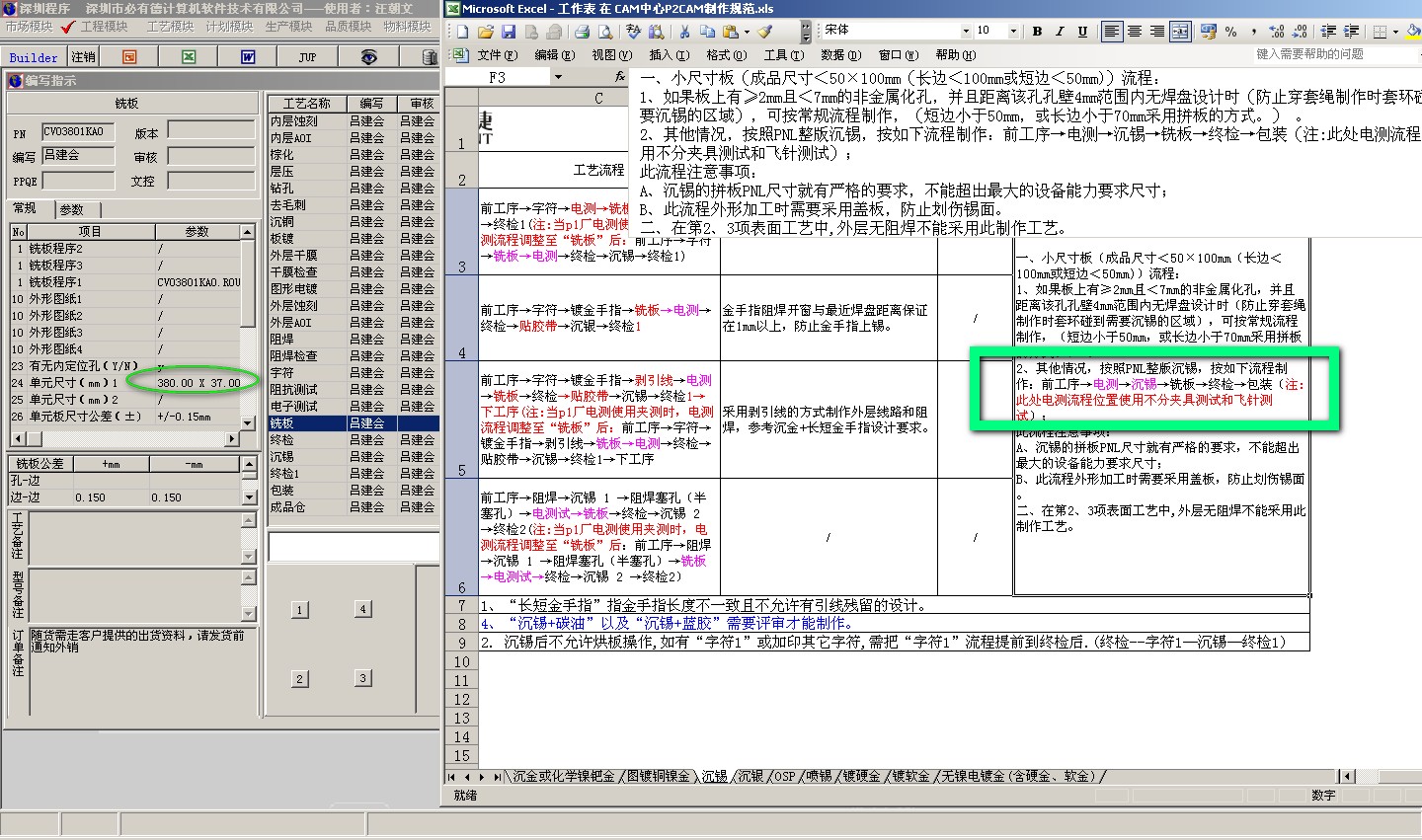Click the Copy icon in Excel toolbar
The image size is (1422, 840).
707,32
